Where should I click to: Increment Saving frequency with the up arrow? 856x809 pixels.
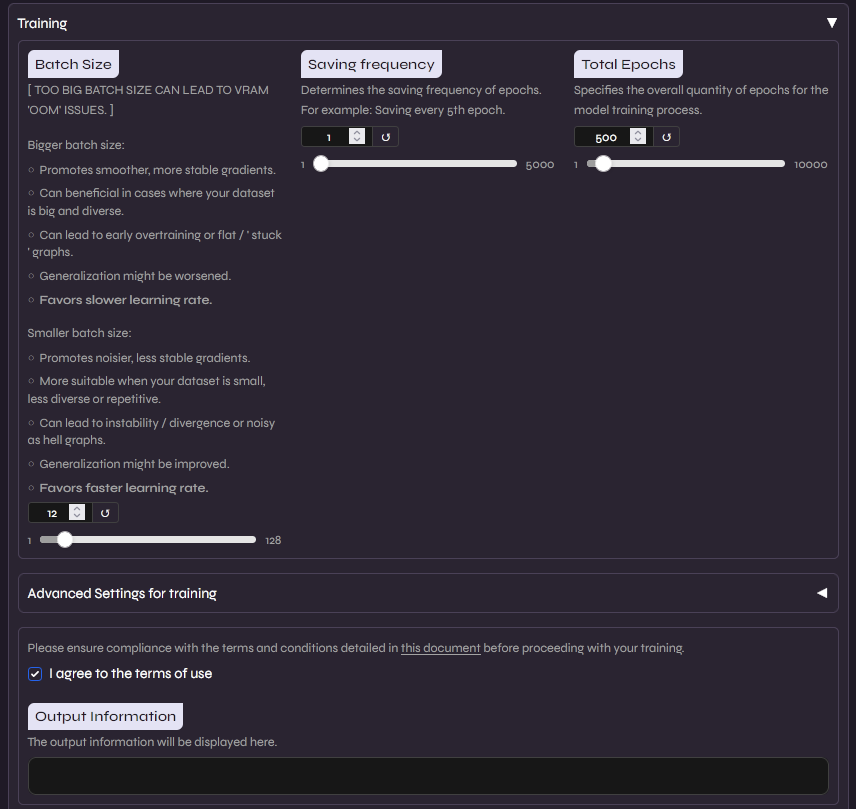357,133
